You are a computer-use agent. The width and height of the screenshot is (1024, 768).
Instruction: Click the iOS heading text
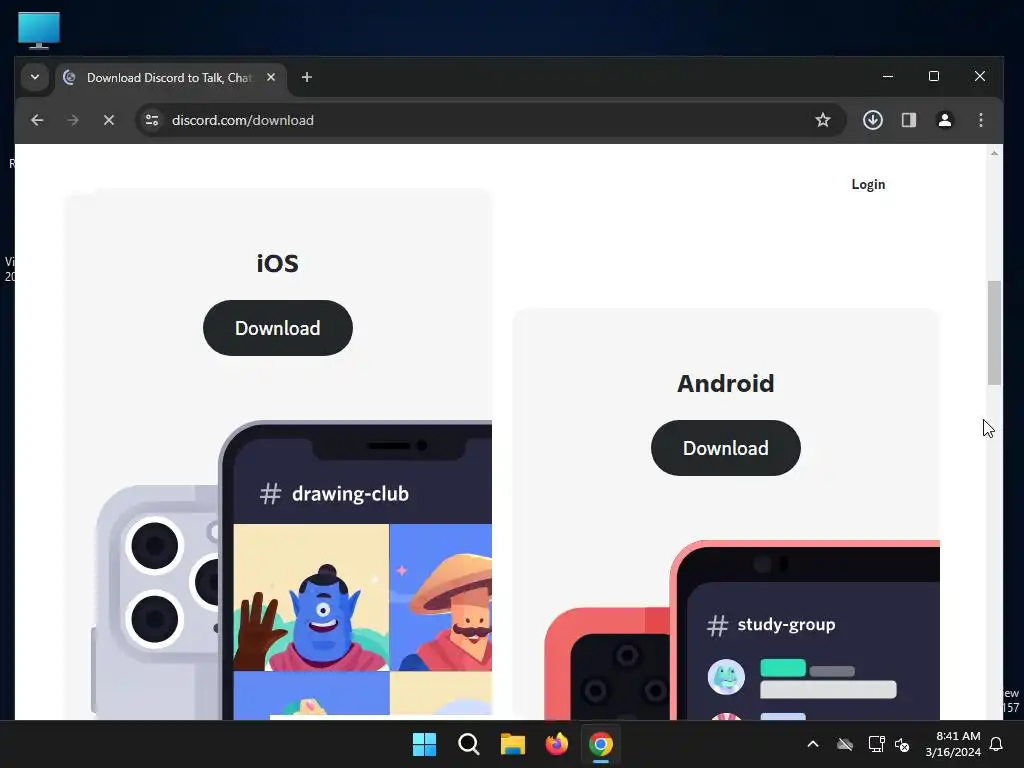[278, 263]
